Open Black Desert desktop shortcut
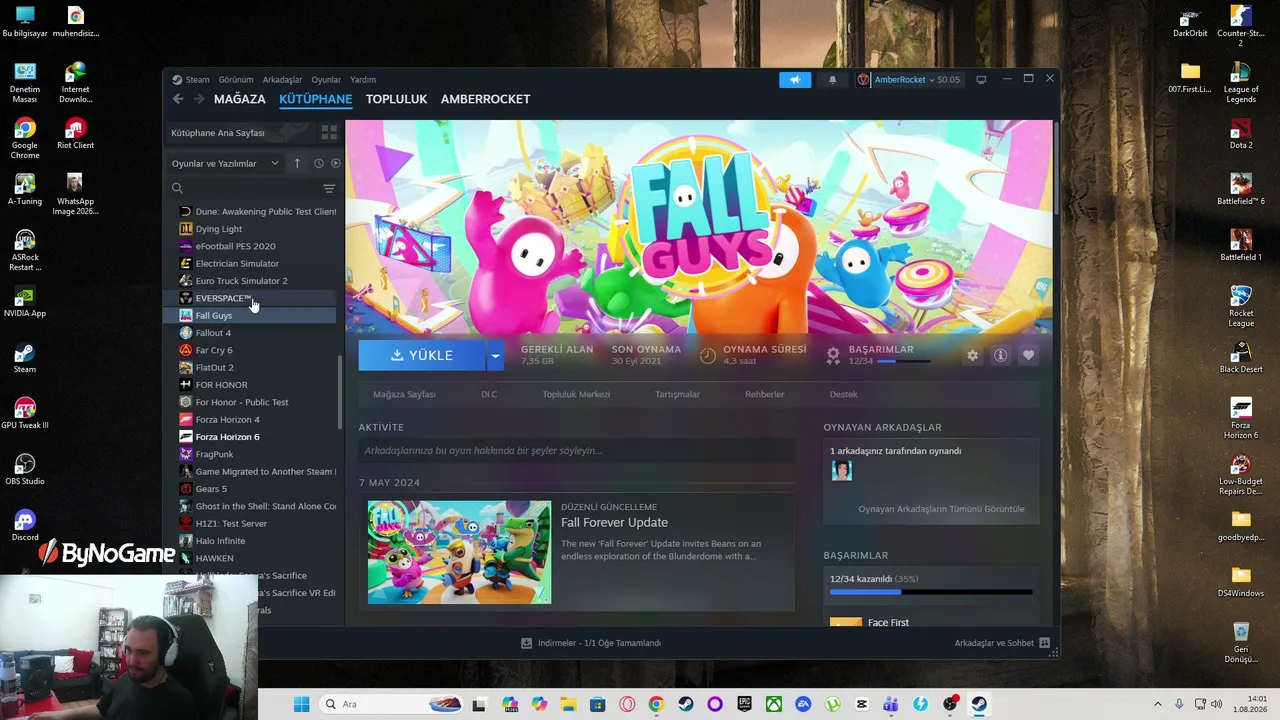 tap(1241, 357)
